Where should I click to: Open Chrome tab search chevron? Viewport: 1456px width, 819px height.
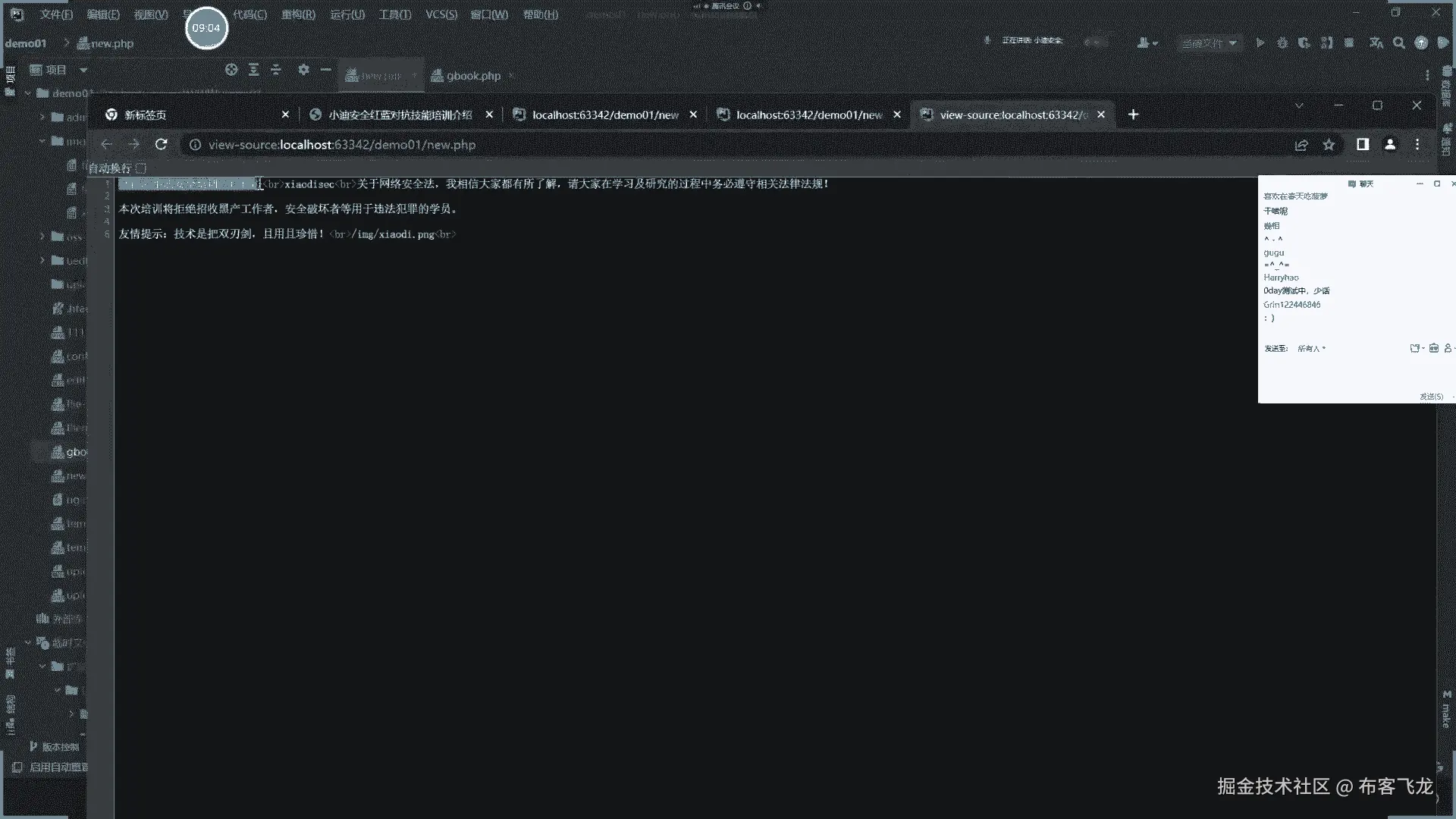[1299, 105]
